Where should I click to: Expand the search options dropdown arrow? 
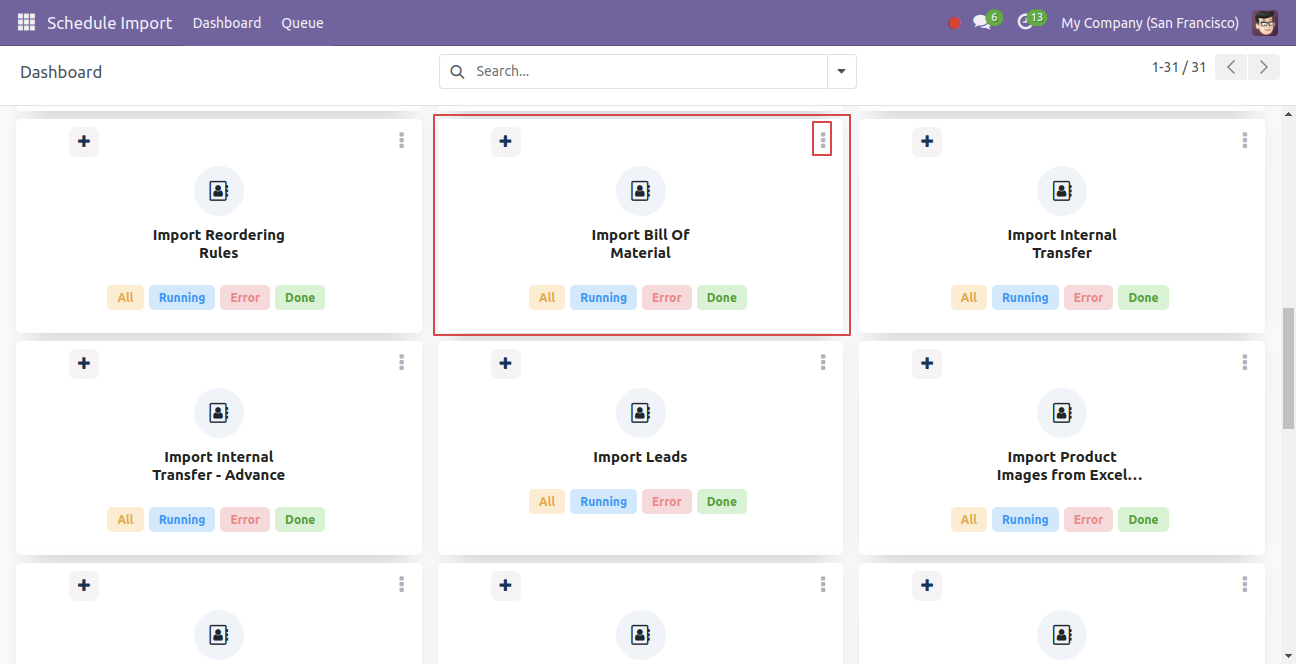[x=841, y=72]
